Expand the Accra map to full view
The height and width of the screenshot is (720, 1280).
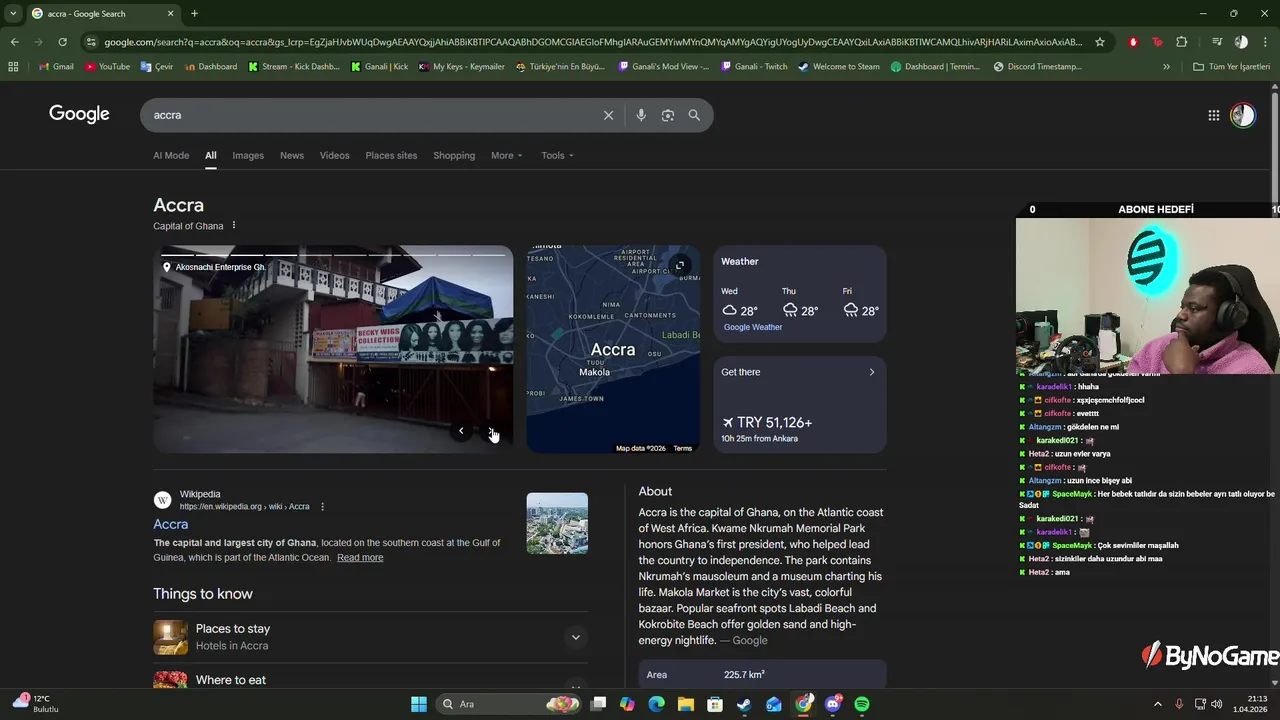[x=680, y=265]
